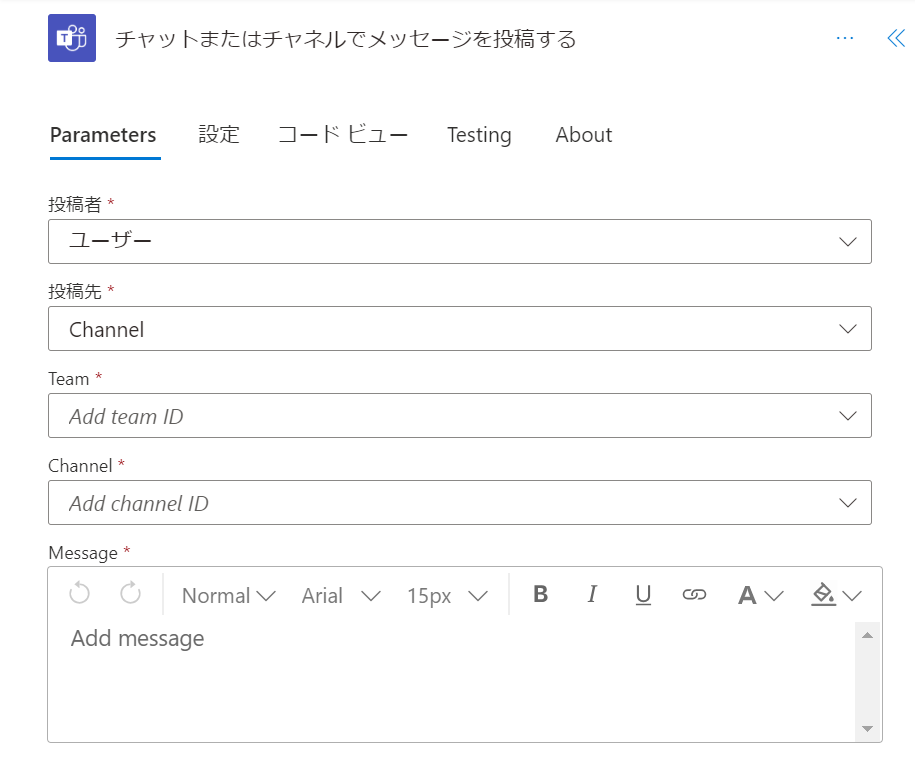
Task: Toggle bold formatting for the message
Action: [x=541, y=594]
